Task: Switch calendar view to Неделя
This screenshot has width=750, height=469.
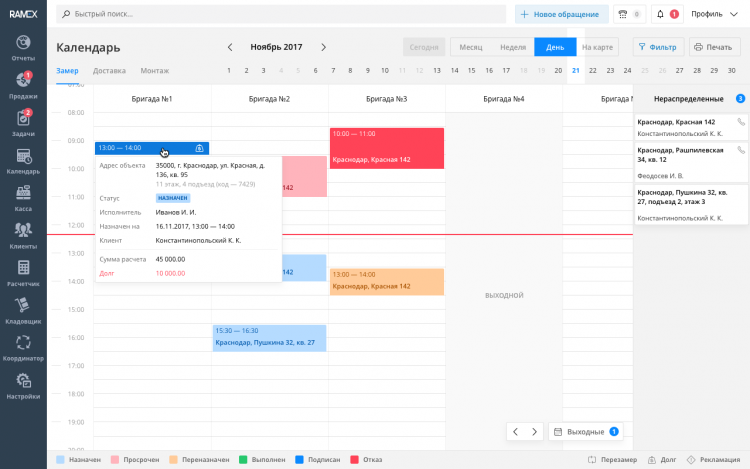Action: click(x=512, y=47)
